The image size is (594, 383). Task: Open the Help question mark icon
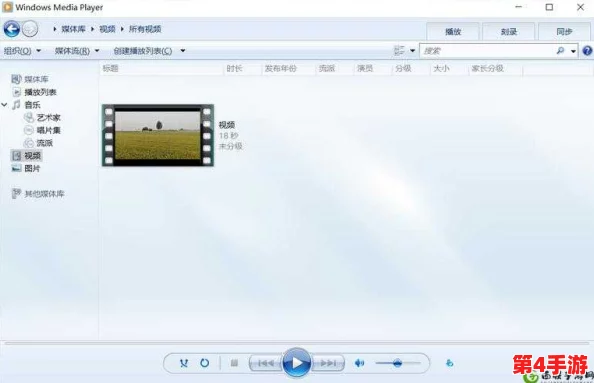click(x=587, y=51)
